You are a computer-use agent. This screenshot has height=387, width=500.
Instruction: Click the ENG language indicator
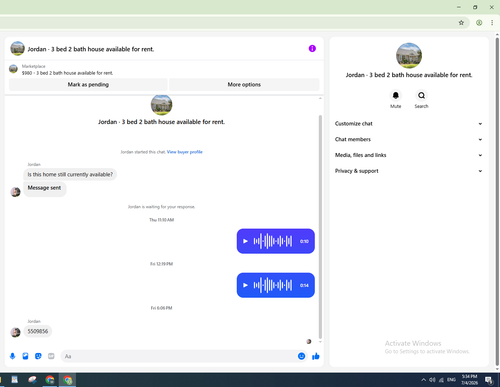451,380
